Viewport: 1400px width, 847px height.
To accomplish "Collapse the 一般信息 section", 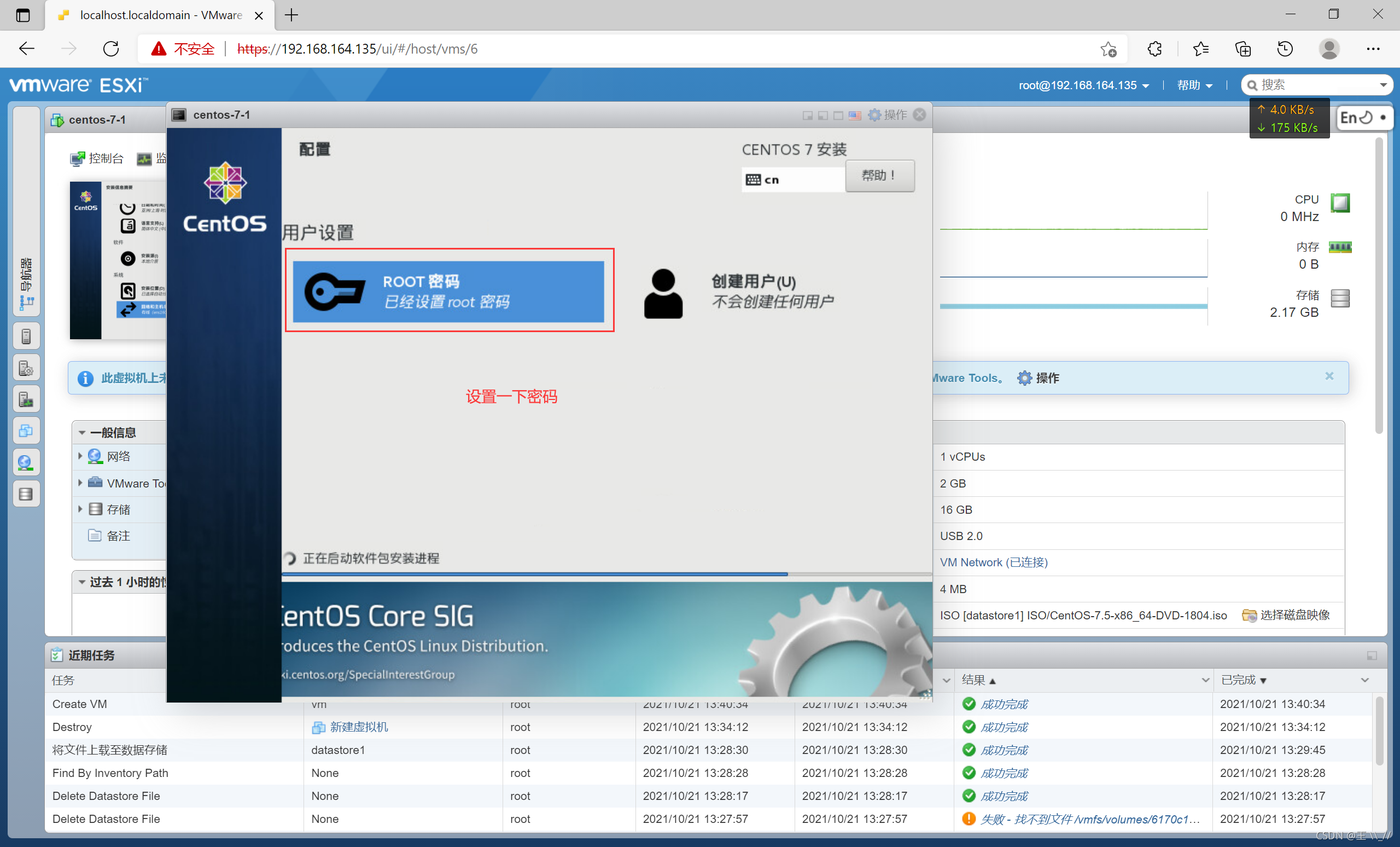I will (83, 433).
